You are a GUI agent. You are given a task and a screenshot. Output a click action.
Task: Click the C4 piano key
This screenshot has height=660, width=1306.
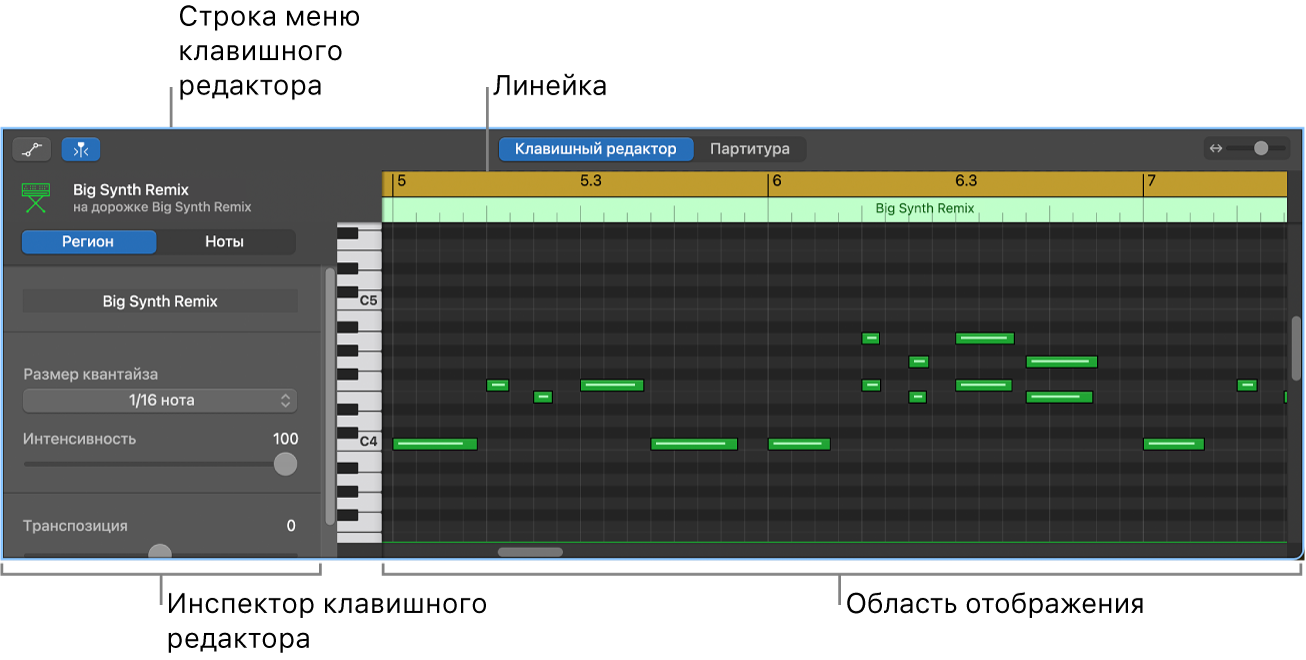pos(360,441)
